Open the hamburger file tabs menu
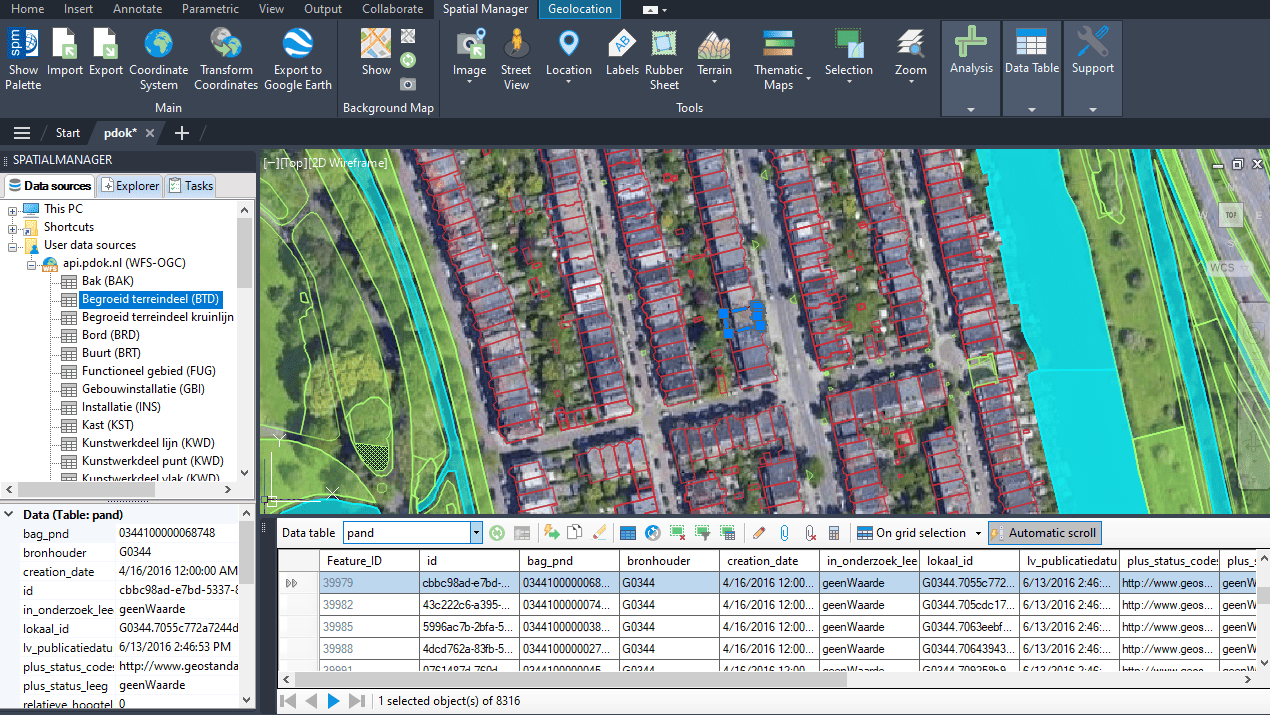The image size is (1270, 715). (x=21, y=133)
